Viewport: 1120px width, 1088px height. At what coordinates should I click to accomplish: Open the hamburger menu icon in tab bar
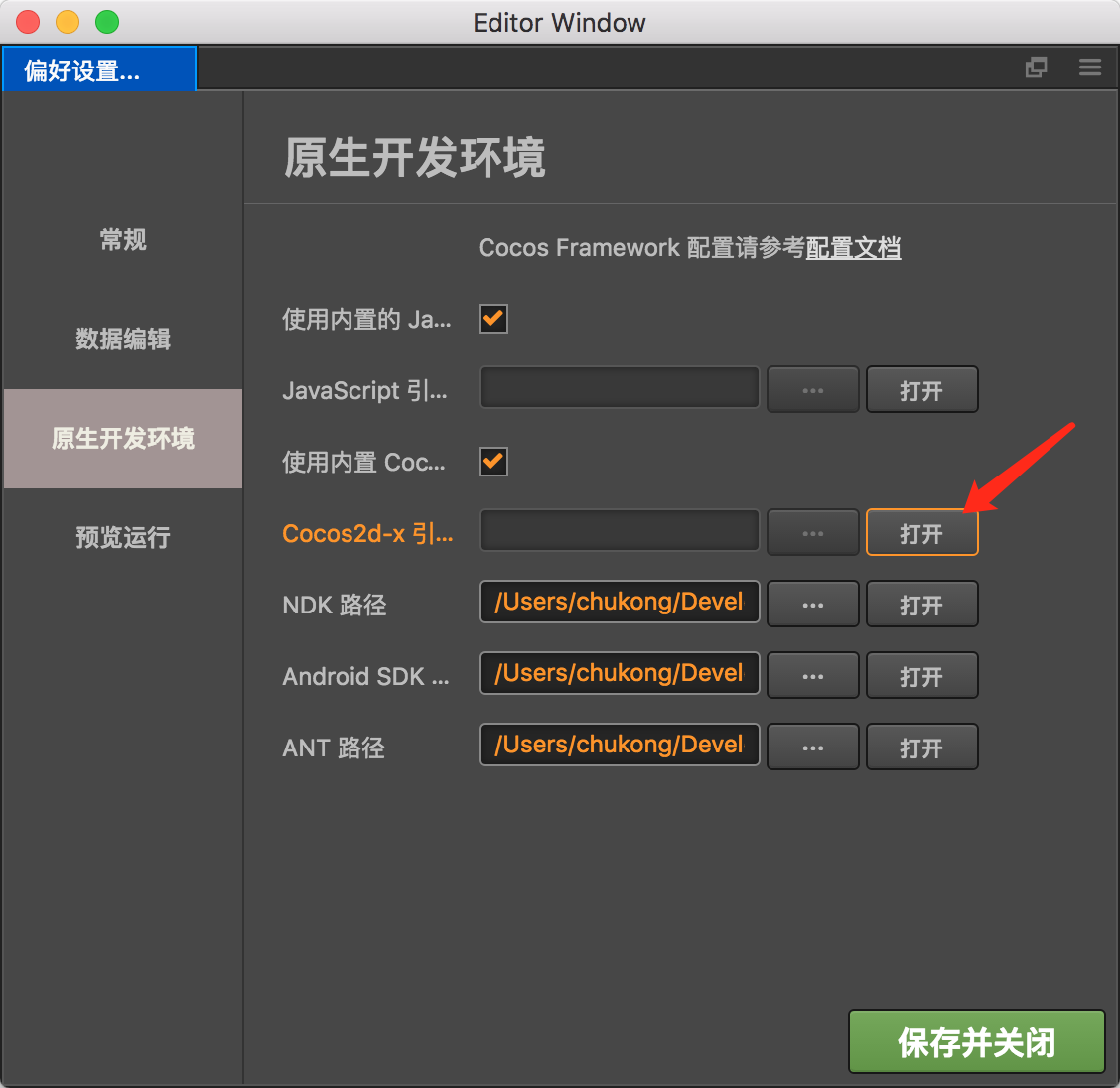(1089, 68)
